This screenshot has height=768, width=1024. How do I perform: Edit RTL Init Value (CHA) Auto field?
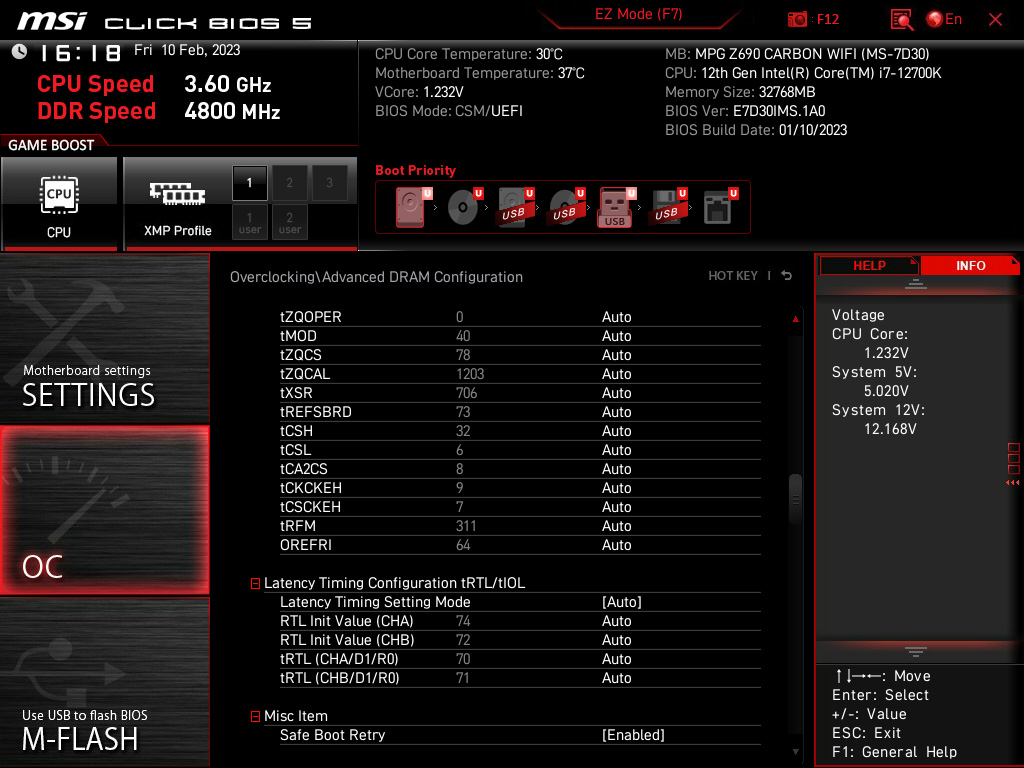pos(616,621)
